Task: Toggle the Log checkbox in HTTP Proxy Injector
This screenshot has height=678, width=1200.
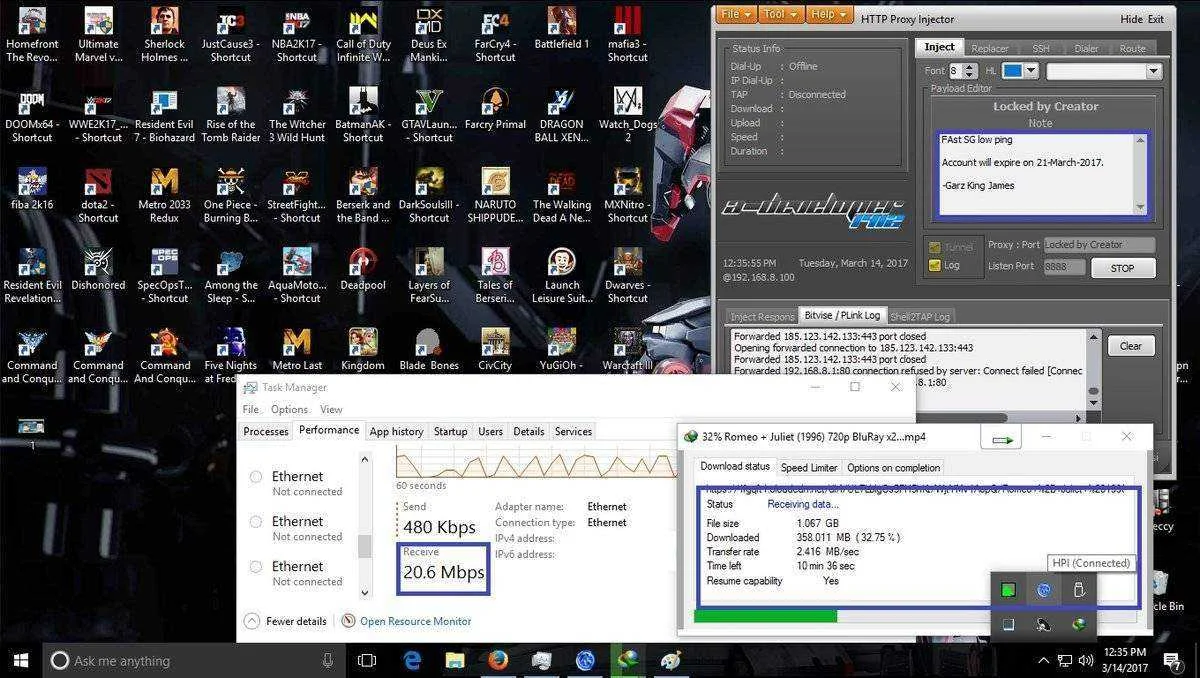Action: (x=935, y=265)
